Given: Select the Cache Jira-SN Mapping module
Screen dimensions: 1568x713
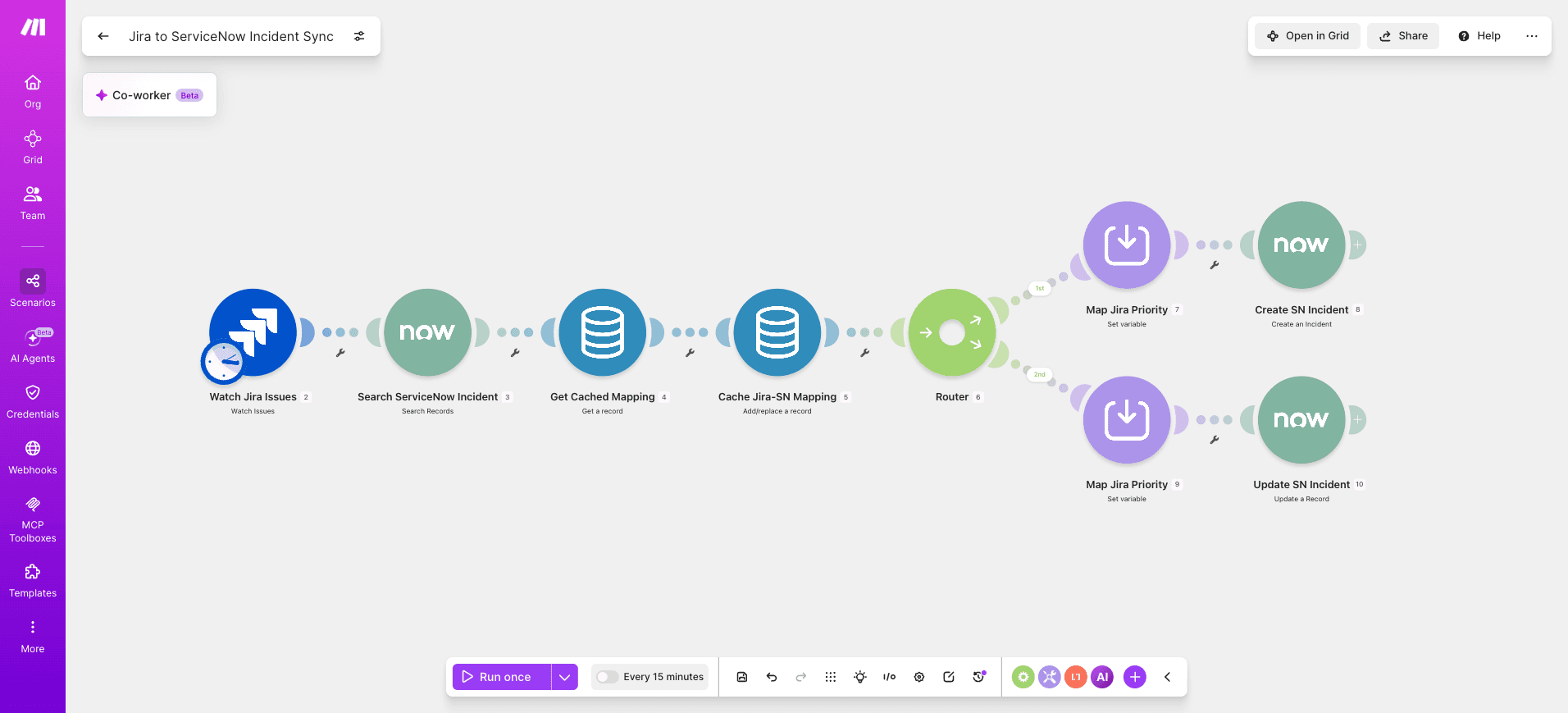Looking at the screenshot, I should tap(777, 331).
